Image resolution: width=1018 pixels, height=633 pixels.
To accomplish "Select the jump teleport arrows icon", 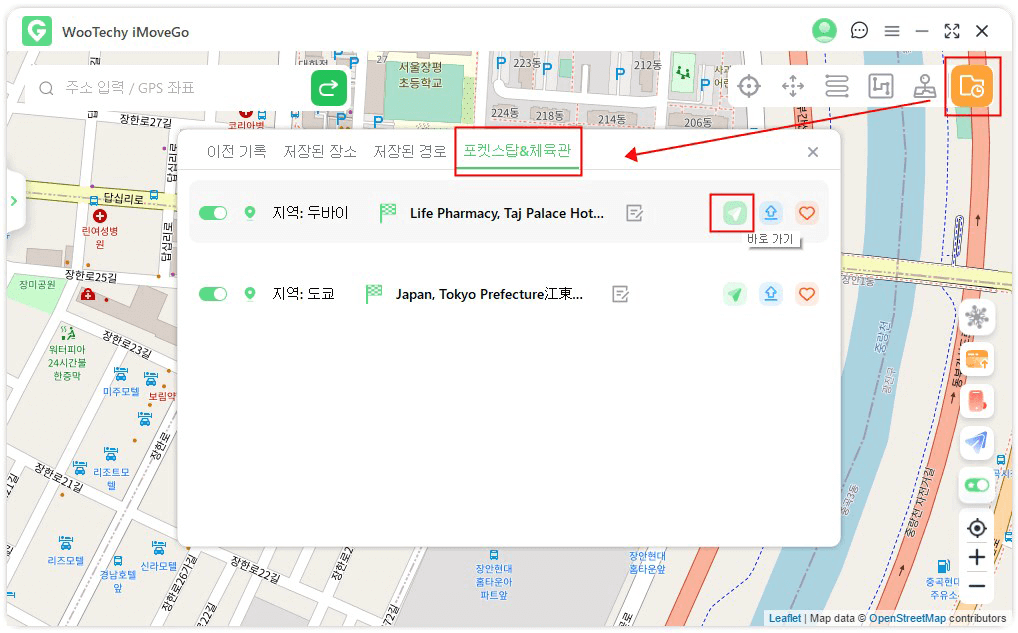I will 793,86.
